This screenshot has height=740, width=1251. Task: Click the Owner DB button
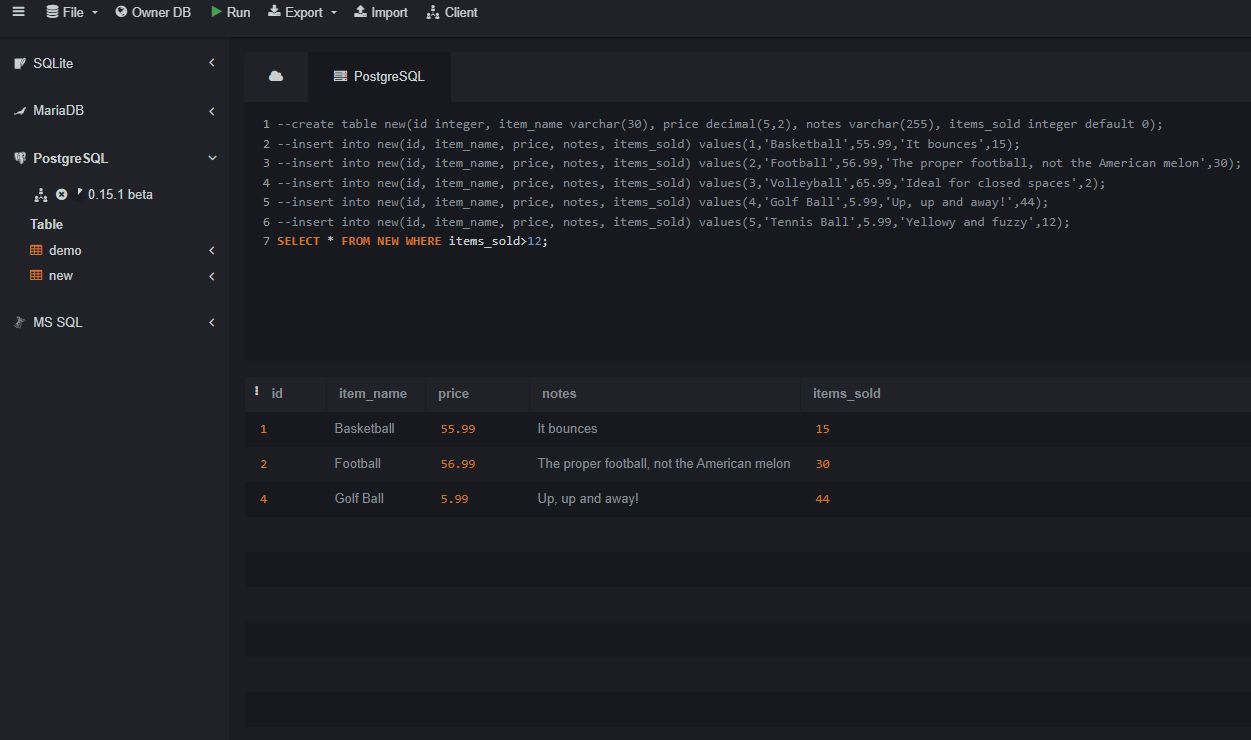pos(153,12)
